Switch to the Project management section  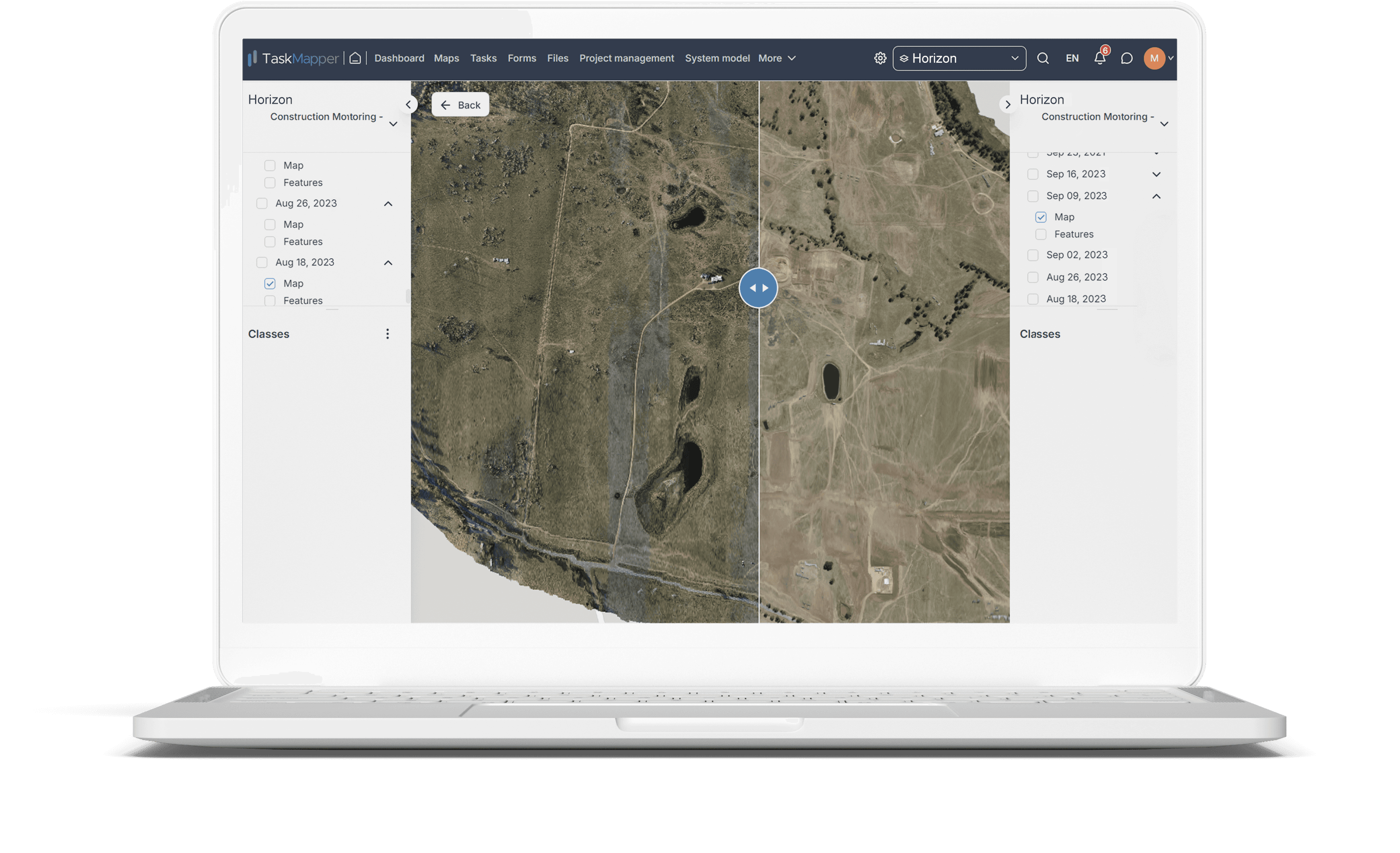[627, 58]
